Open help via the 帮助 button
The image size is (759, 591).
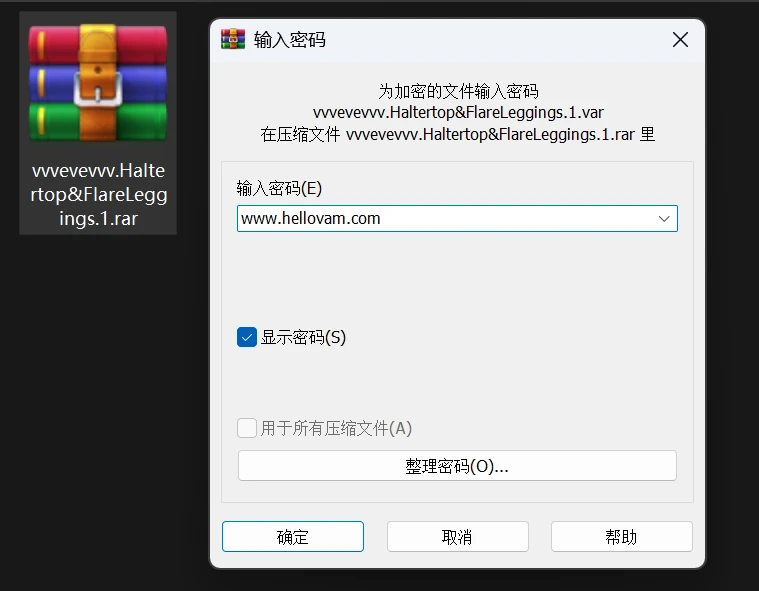(622, 536)
